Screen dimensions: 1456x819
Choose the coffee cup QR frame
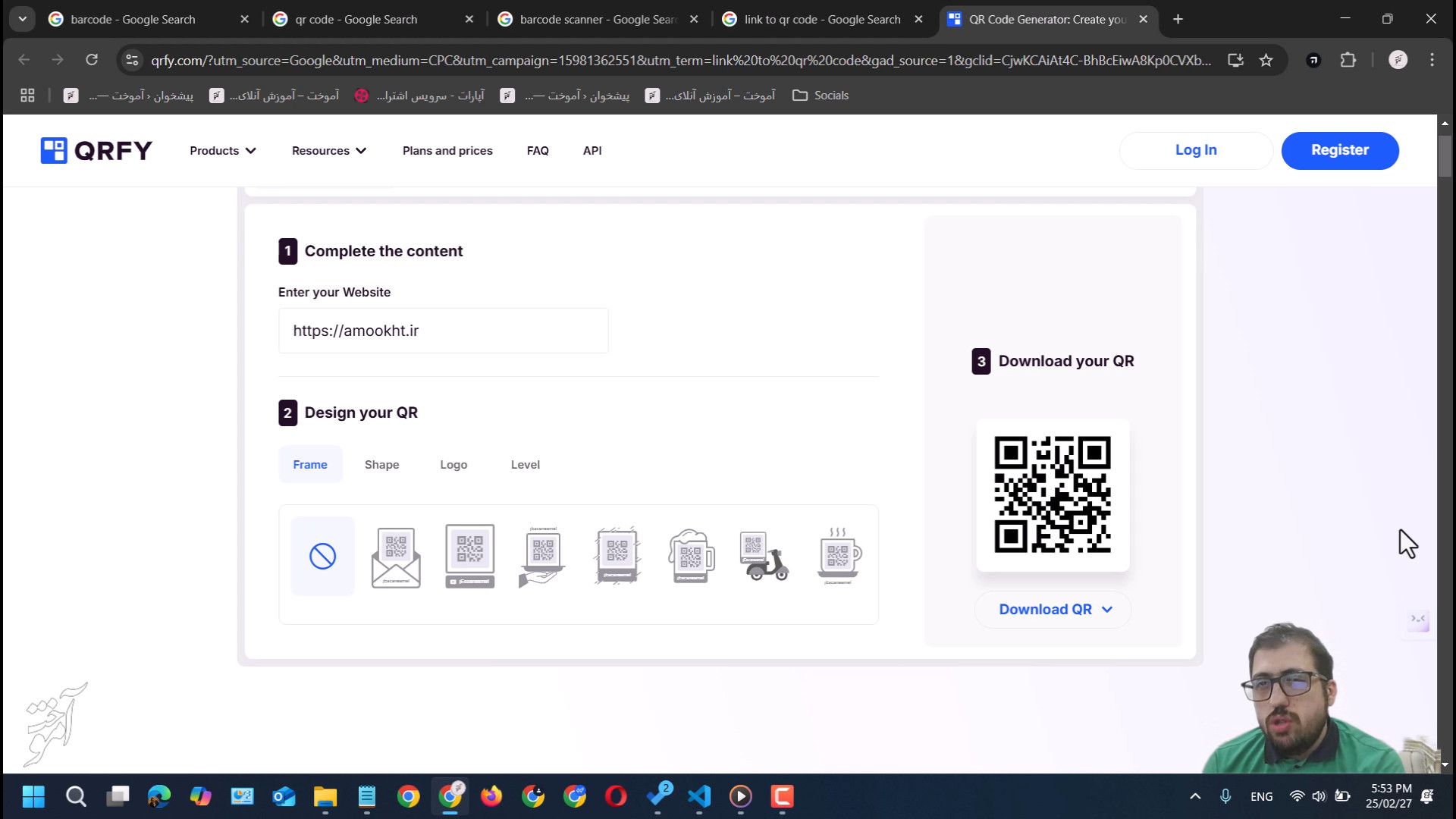coord(838,556)
